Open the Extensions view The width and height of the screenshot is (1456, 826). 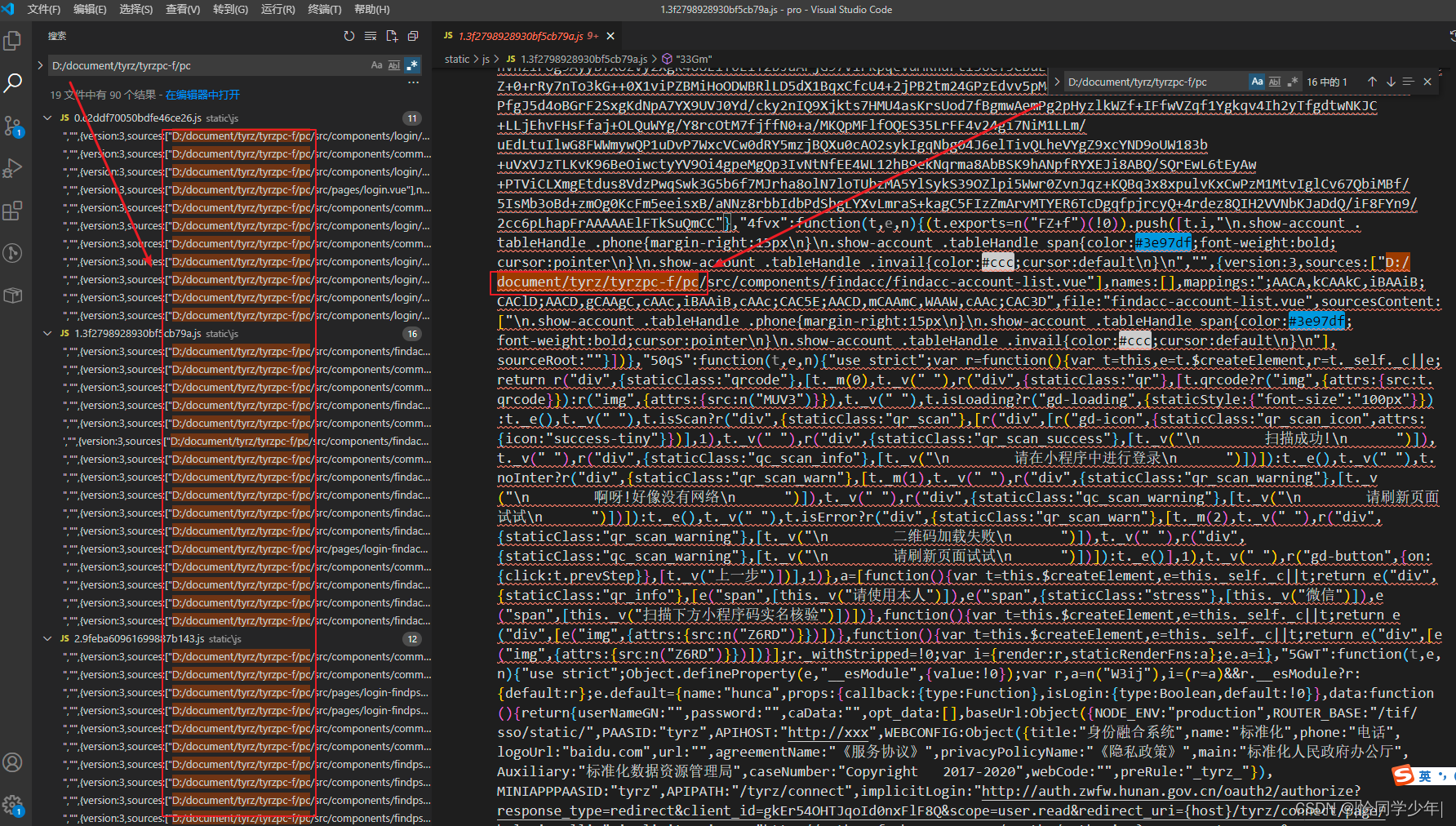tap(12, 211)
